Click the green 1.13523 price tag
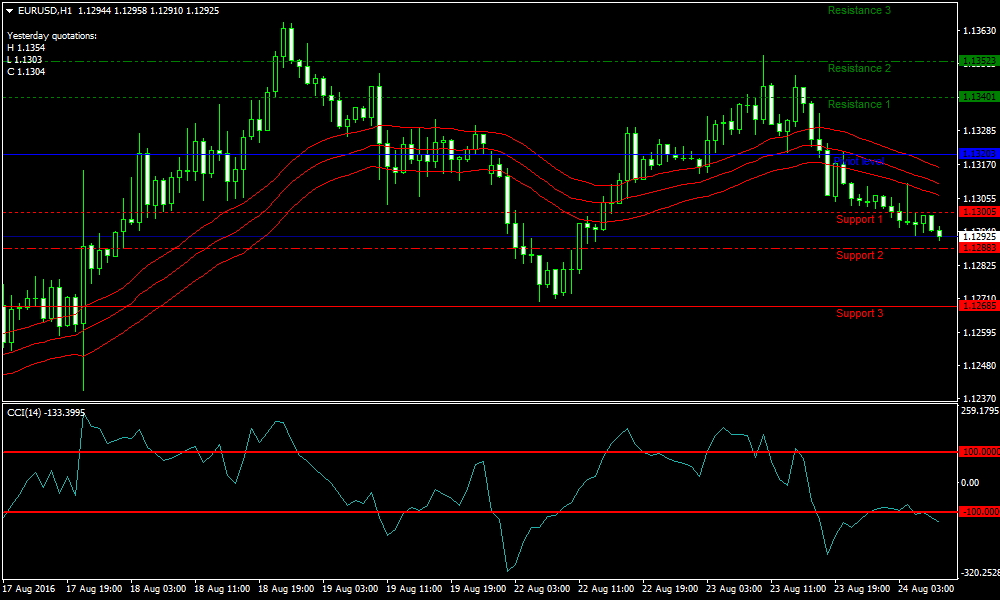 (977, 61)
